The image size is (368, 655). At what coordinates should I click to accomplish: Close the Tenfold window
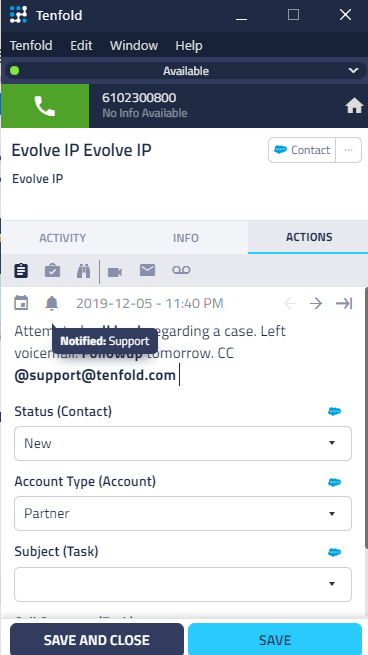pos(345,15)
